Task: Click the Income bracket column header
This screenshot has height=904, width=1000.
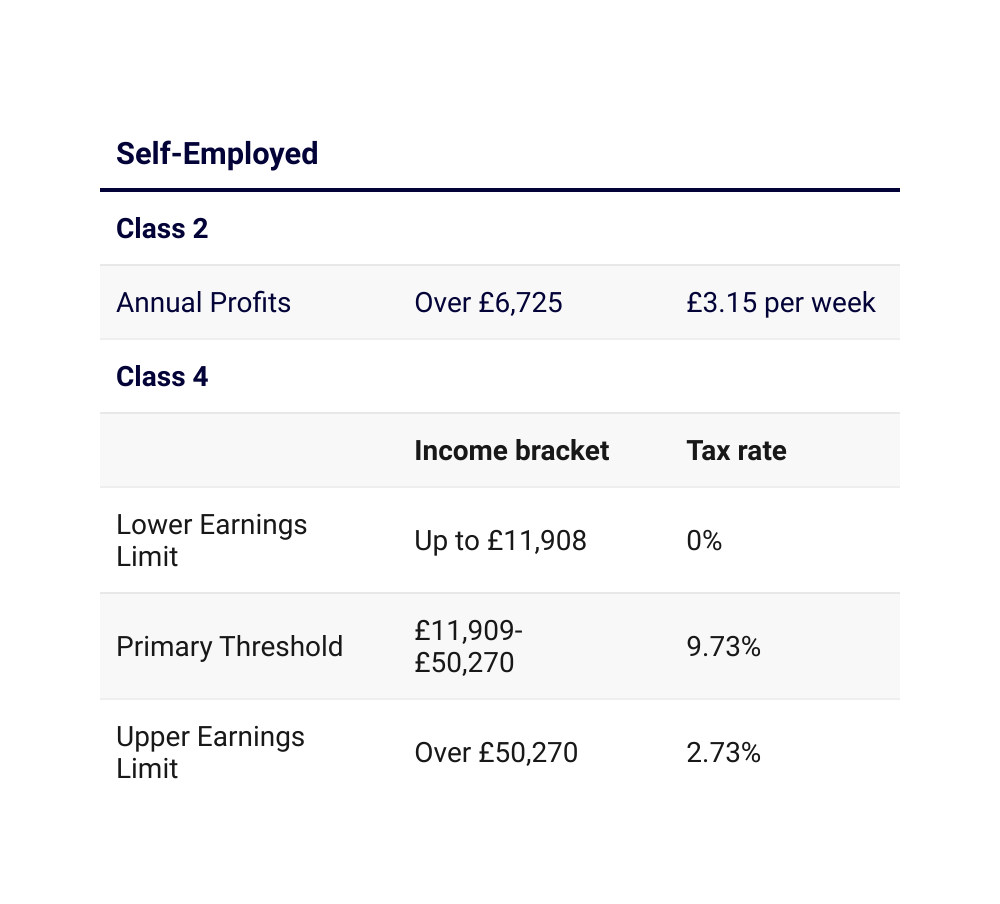Action: [x=511, y=451]
